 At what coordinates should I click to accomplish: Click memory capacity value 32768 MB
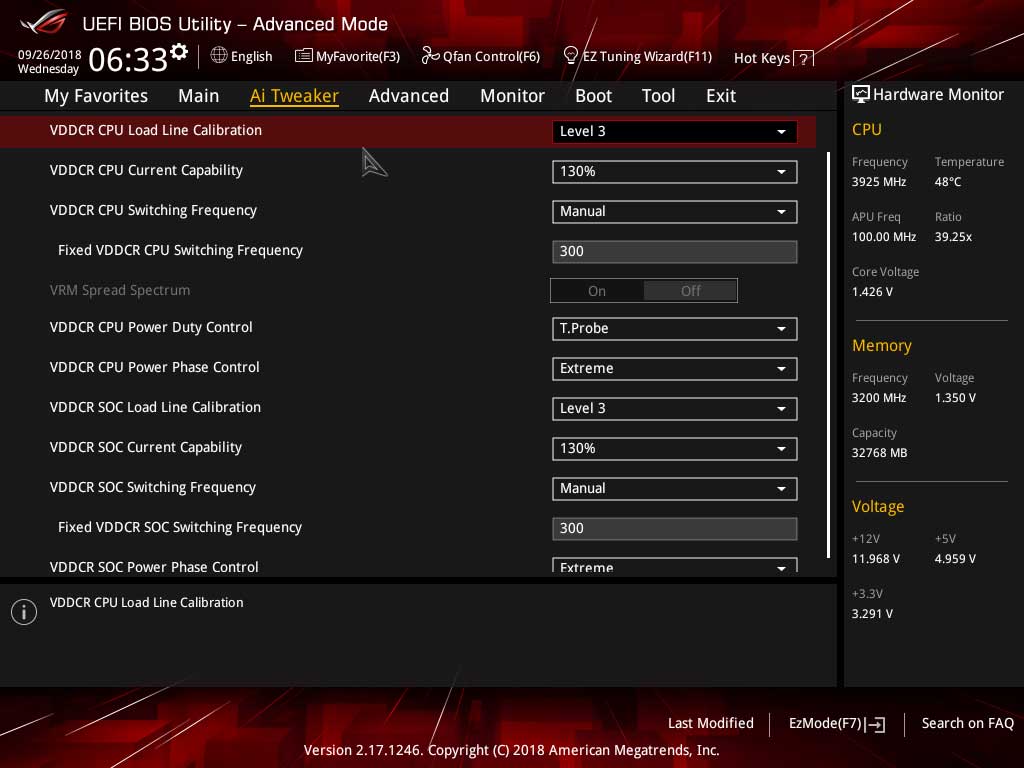pos(880,453)
